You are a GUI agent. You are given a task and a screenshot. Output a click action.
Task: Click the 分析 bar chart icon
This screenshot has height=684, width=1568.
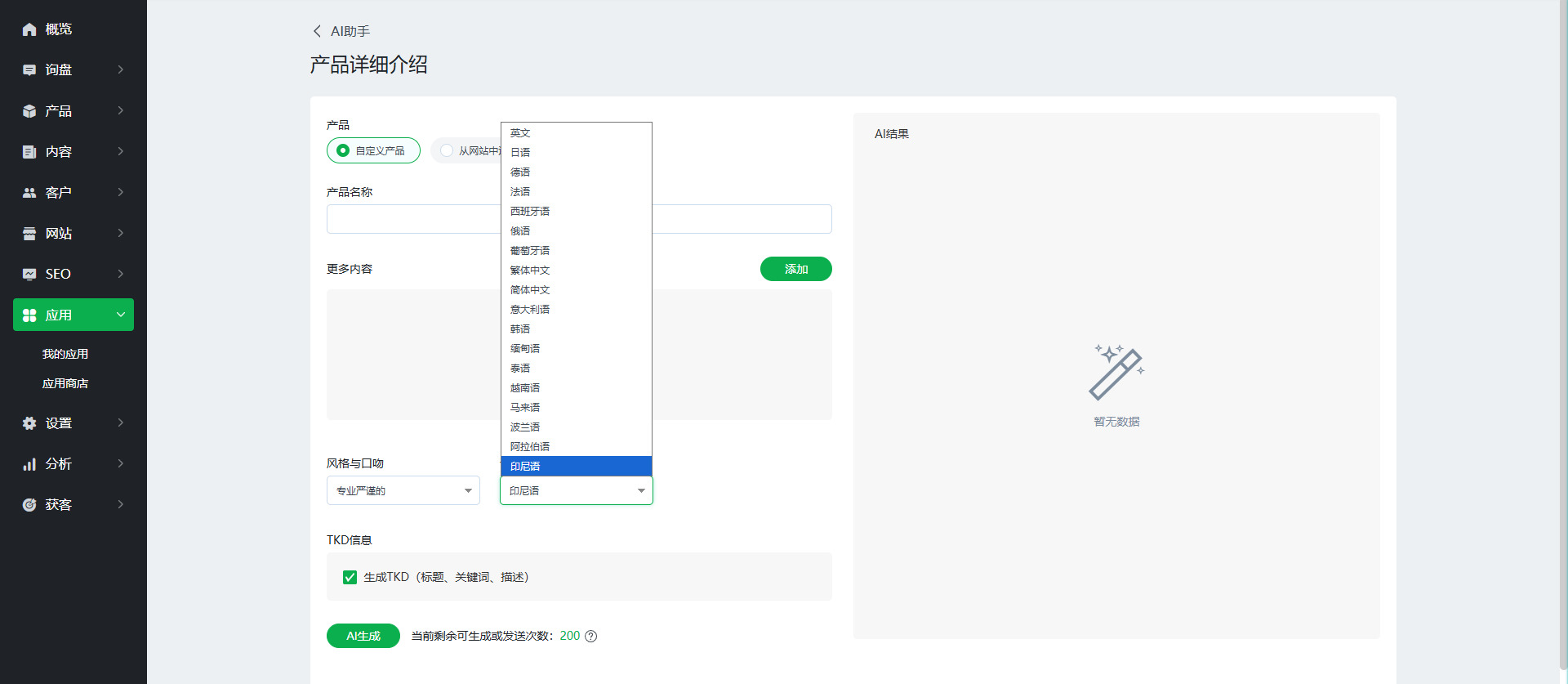coord(29,464)
